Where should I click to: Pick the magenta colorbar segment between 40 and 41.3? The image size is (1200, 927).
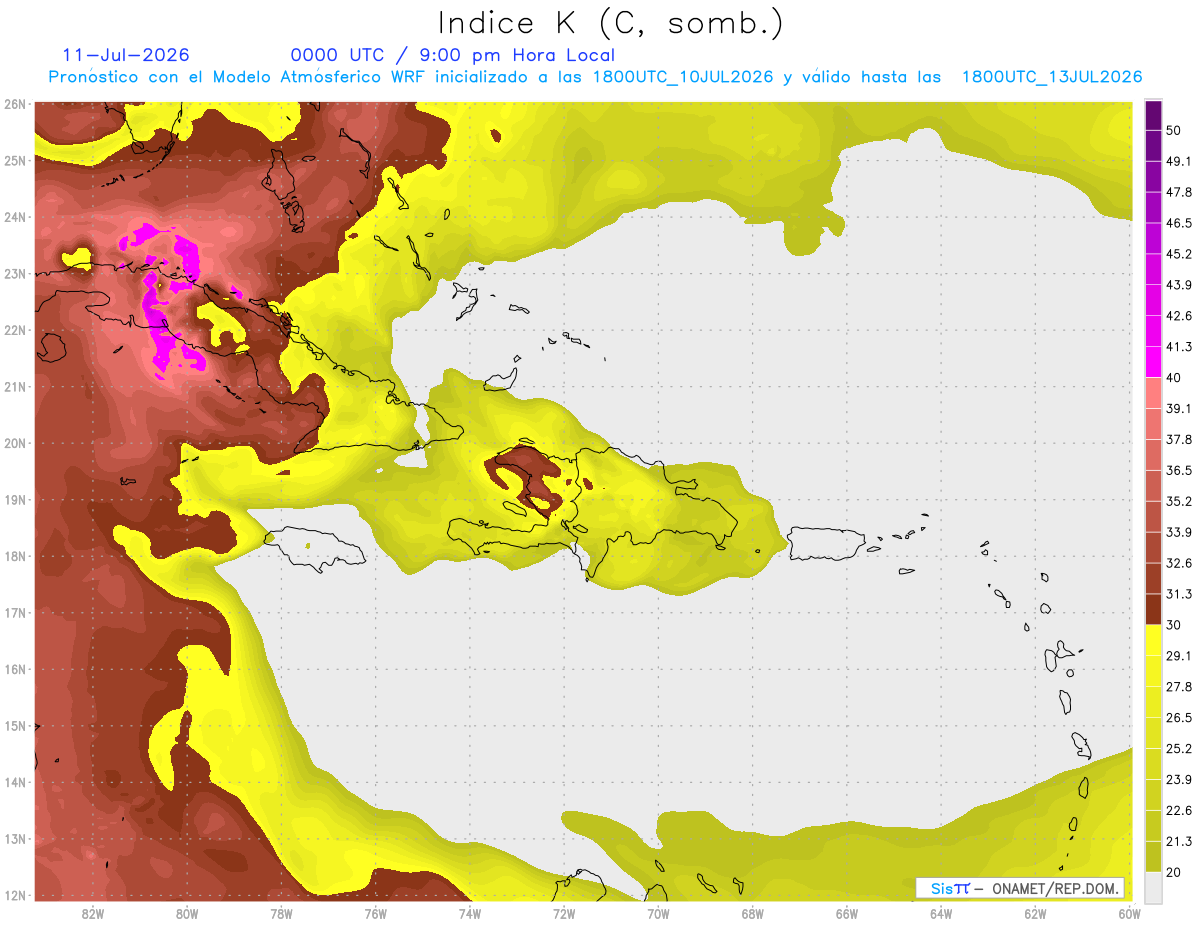click(1153, 362)
